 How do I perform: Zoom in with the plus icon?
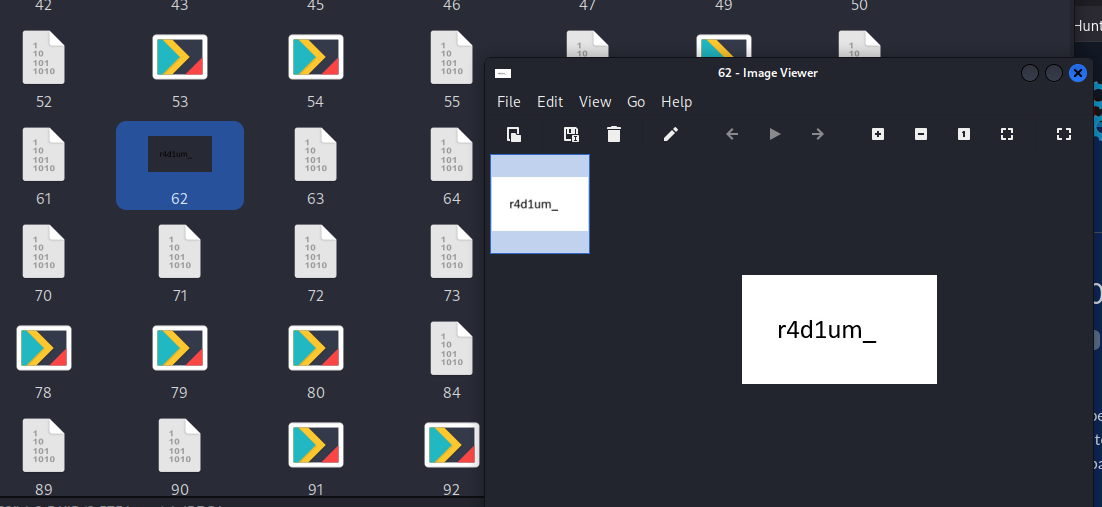(x=878, y=134)
